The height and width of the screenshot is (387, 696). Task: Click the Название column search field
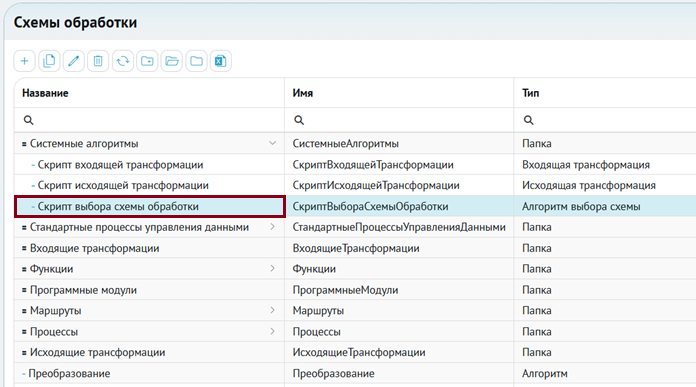click(149, 120)
